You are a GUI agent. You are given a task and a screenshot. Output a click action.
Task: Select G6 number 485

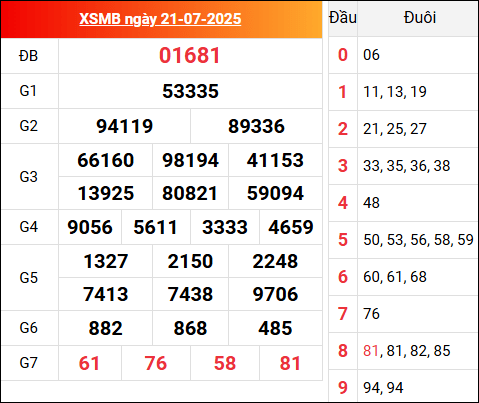click(x=275, y=328)
